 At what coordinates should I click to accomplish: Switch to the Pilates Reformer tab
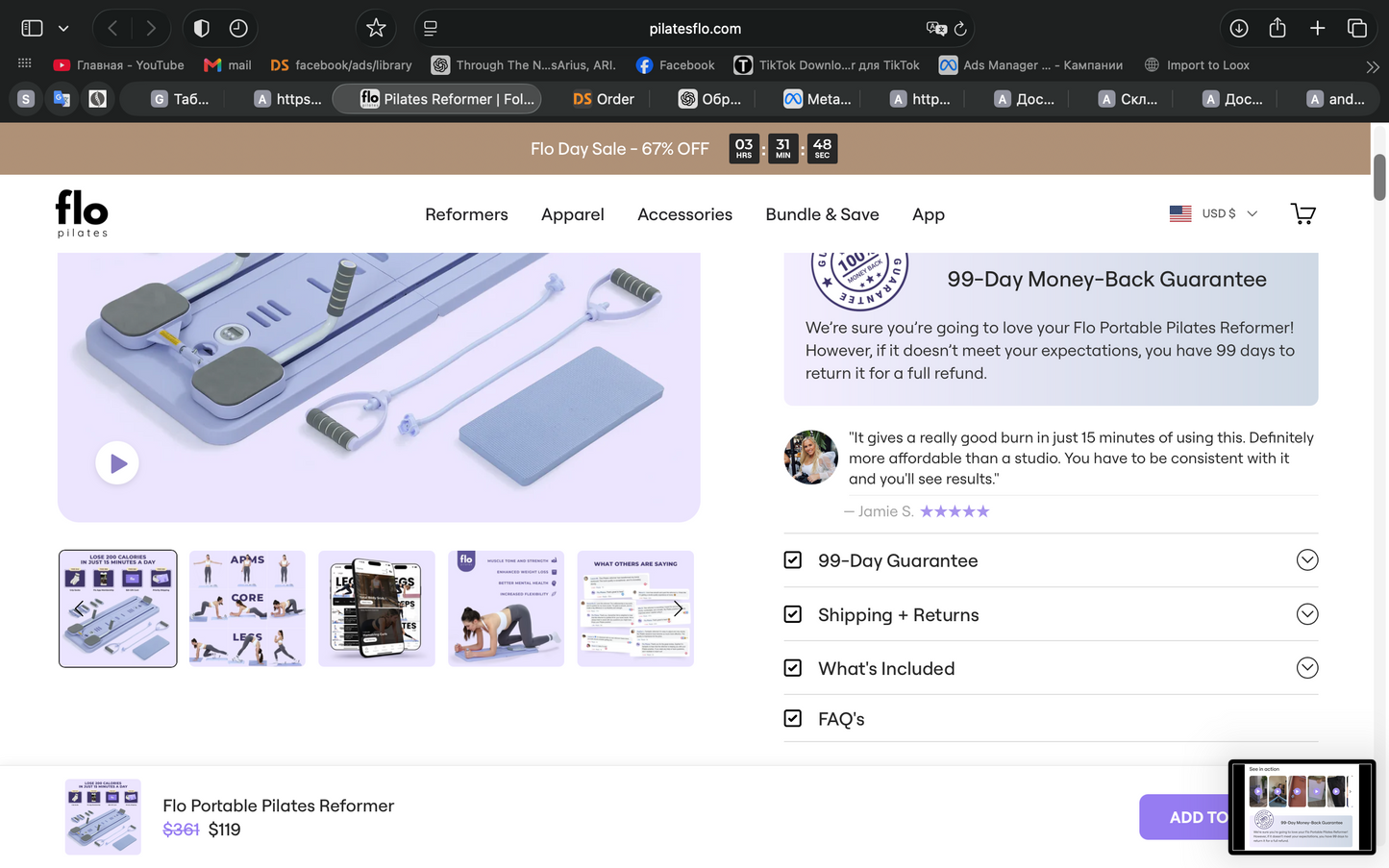436,98
